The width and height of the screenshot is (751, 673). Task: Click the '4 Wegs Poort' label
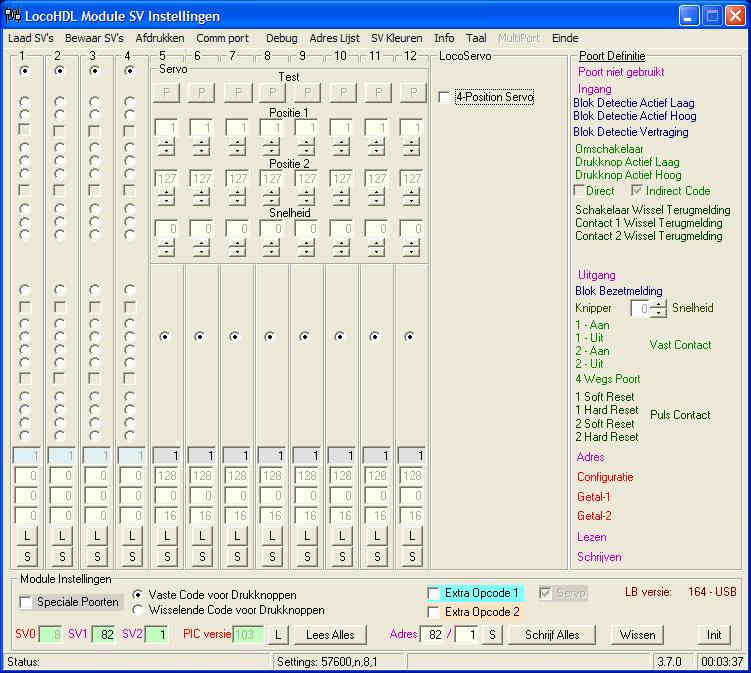(x=608, y=379)
